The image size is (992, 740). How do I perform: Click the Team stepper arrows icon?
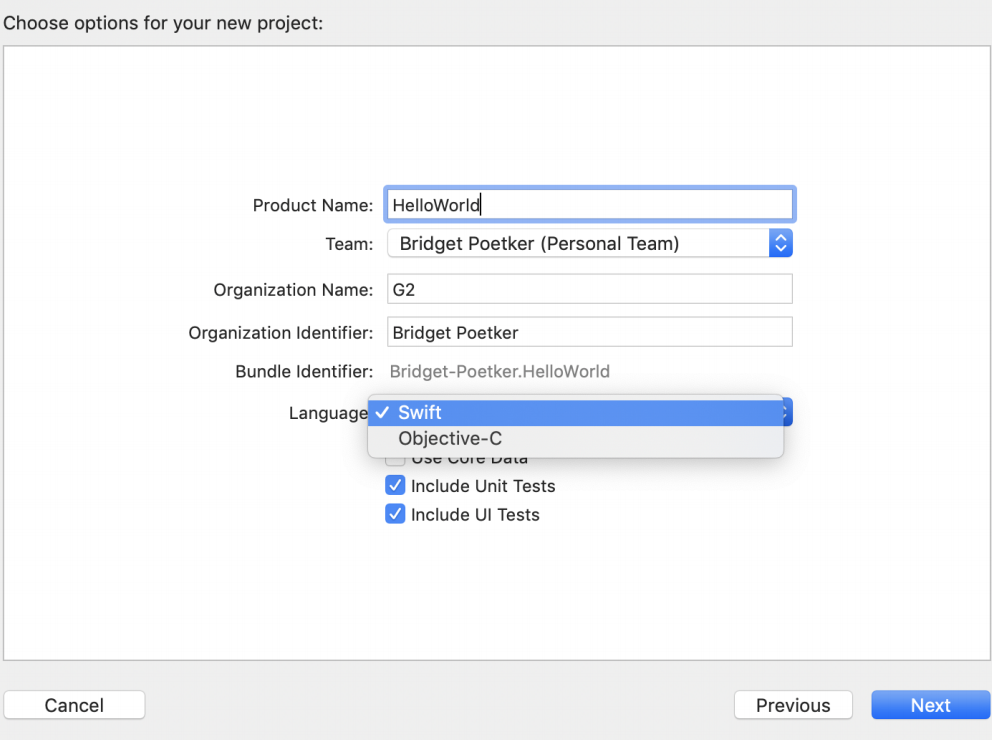781,242
